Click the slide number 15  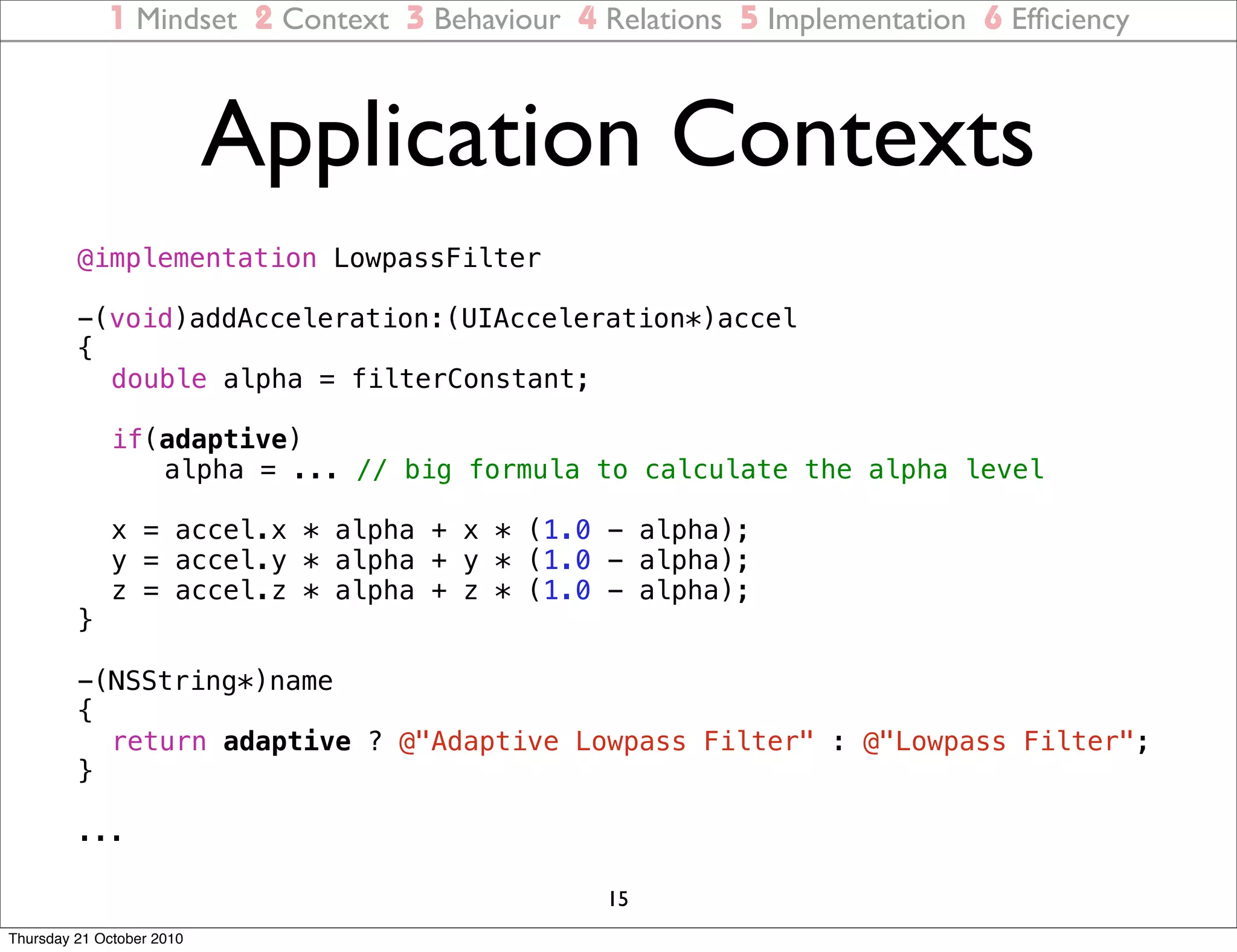[618, 899]
